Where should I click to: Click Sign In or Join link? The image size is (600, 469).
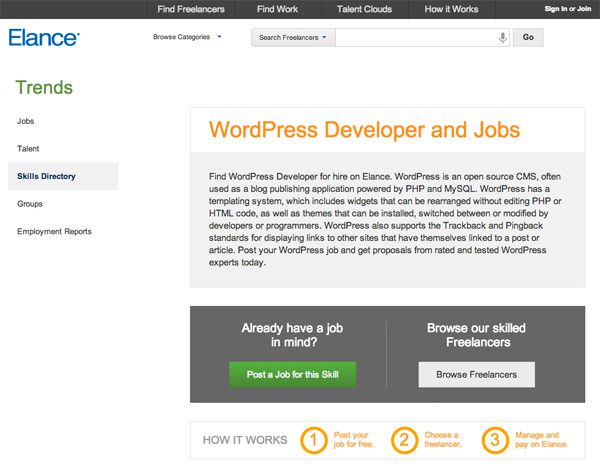(568, 9)
